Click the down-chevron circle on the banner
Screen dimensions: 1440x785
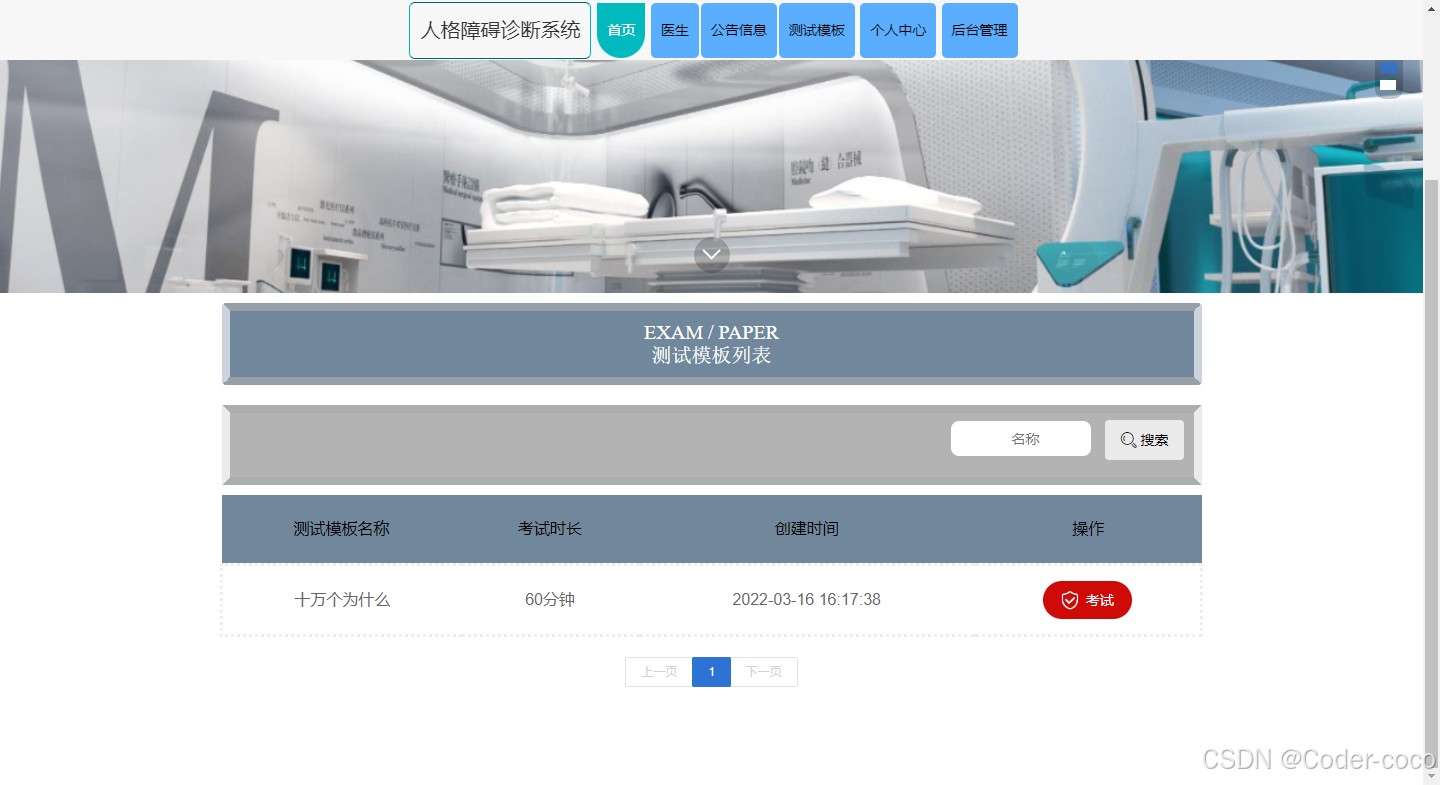pyautogui.click(x=712, y=254)
